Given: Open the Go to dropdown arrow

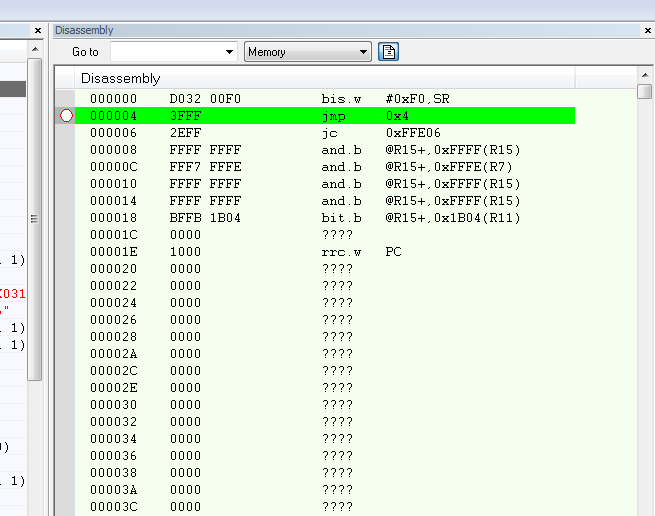Looking at the screenshot, I should [x=229, y=52].
